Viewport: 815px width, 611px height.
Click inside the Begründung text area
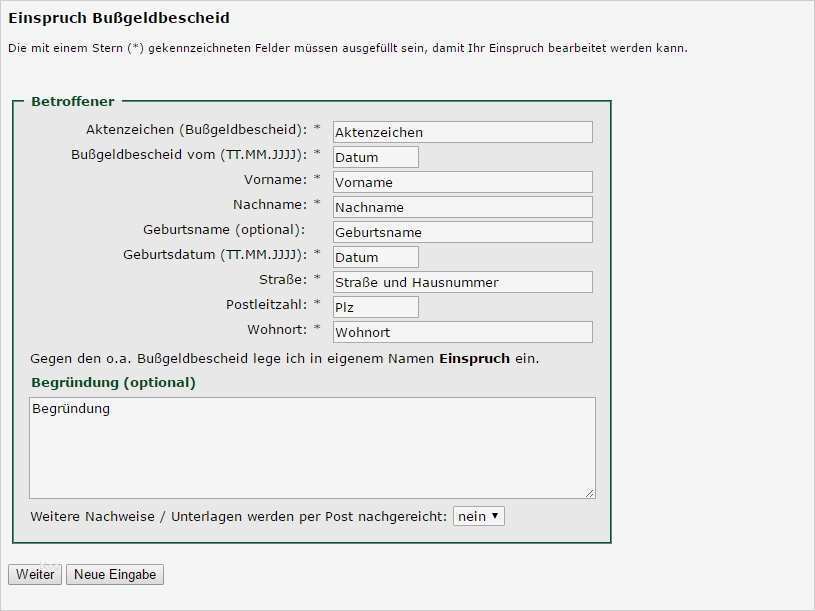click(x=312, y=445)
